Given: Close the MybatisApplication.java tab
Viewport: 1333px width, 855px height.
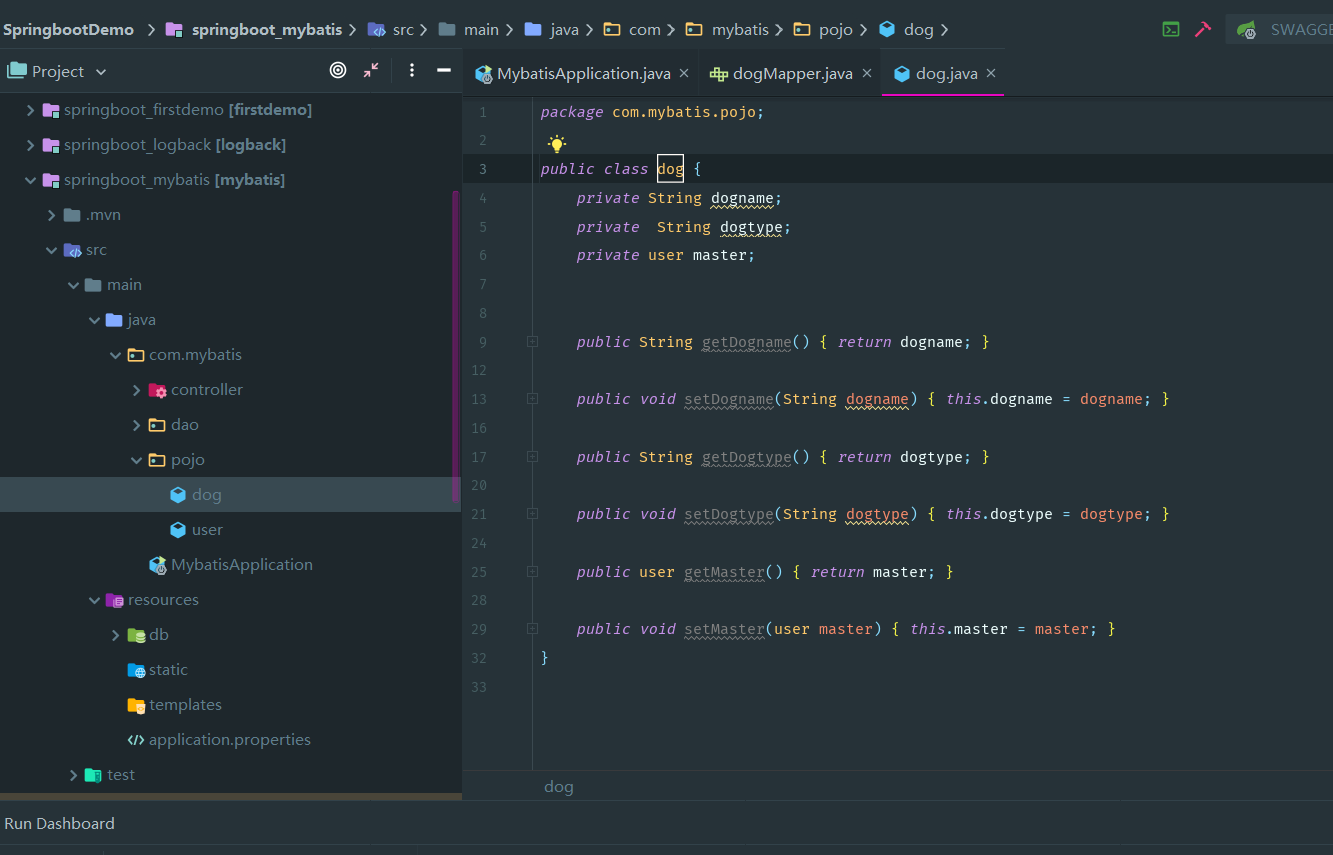Looking at the screenshot, I should point(684,73).
